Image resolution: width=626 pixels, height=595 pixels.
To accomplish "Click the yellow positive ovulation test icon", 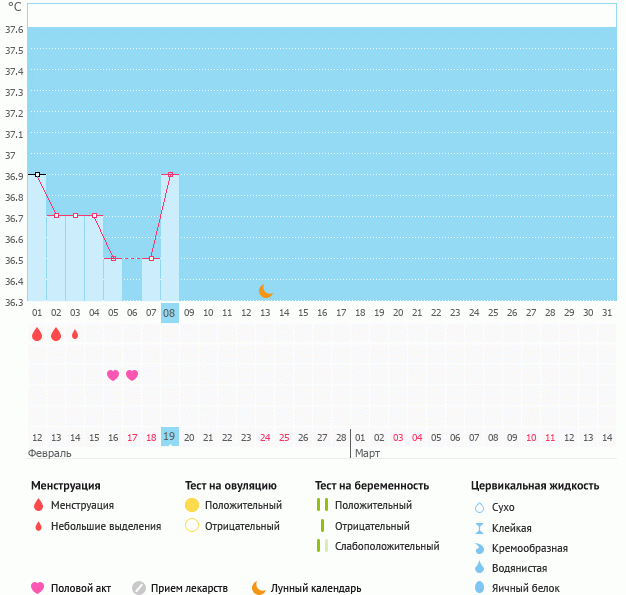I will (x=192, y=505).
